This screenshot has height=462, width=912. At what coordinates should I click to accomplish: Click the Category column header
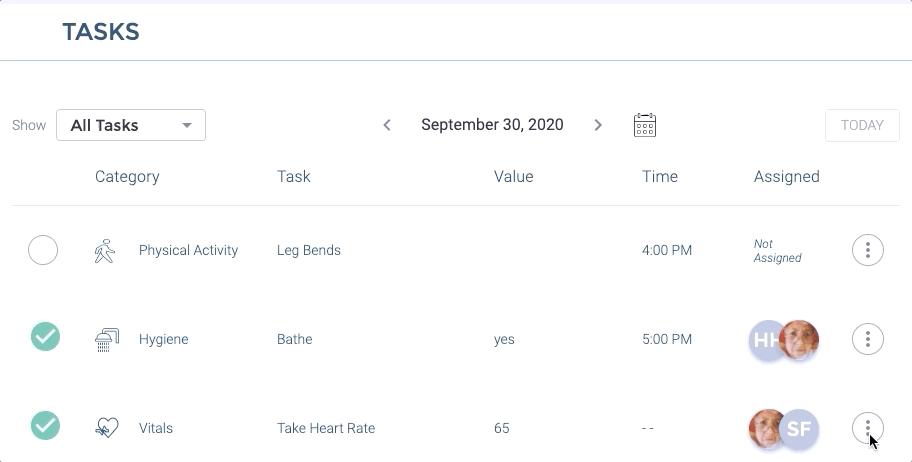point(127,177)
